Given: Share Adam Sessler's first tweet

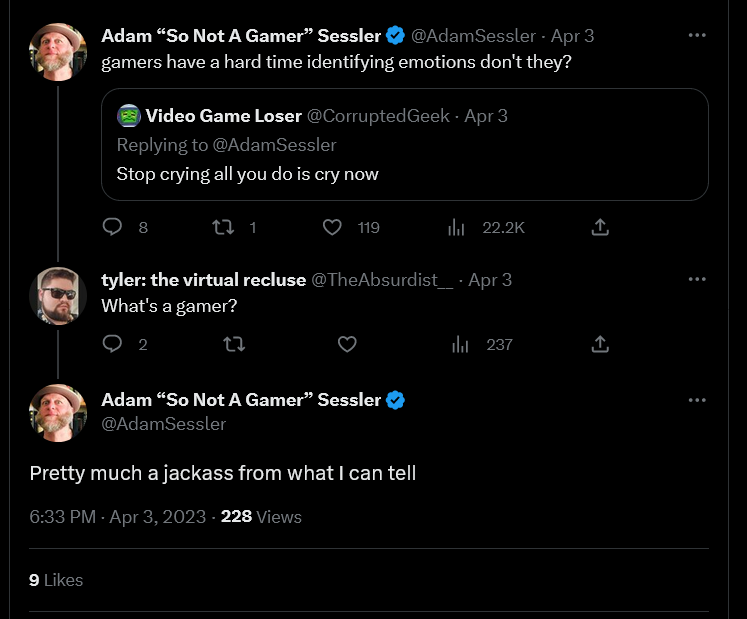Looking at the screenshot, I should [600, 227].
